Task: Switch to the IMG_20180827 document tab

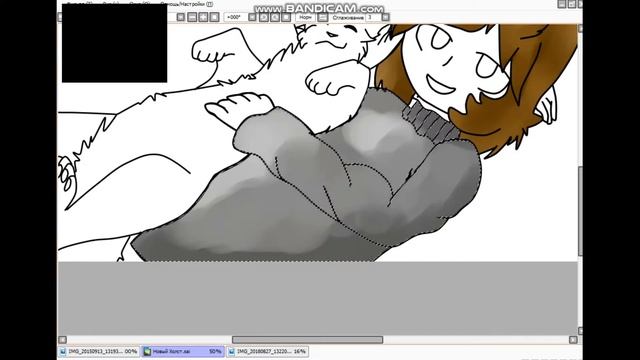Action: [x=267, y=351]
